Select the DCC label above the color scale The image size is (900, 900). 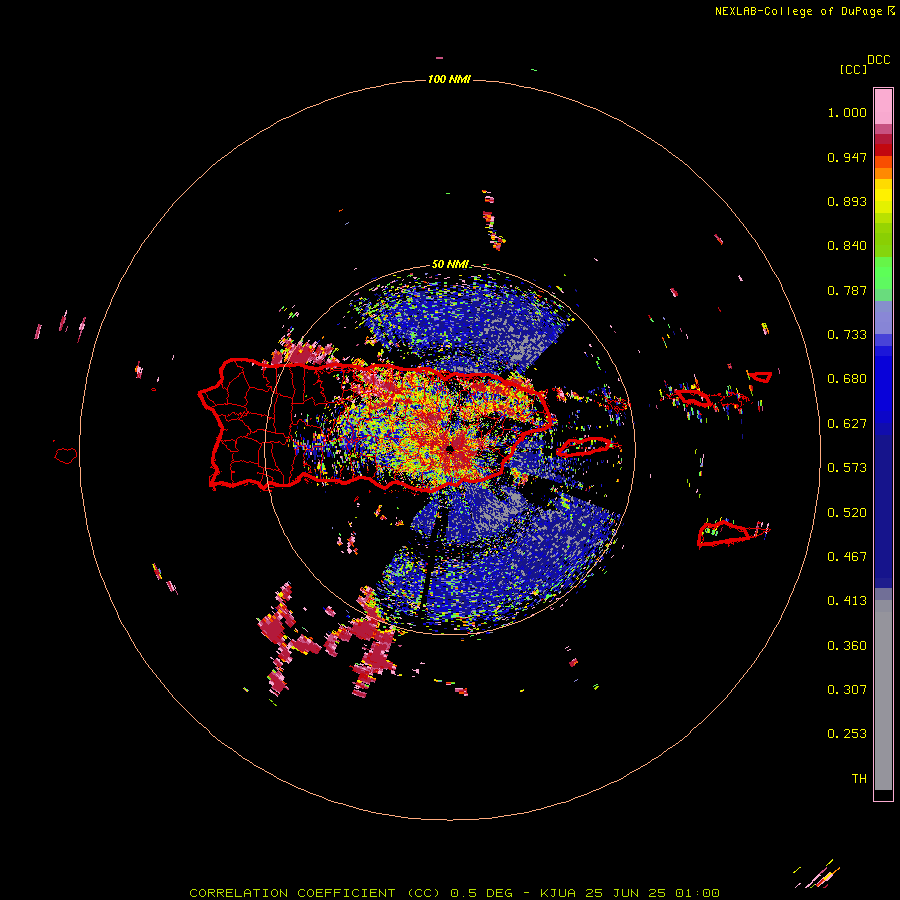tap(879, 60)
